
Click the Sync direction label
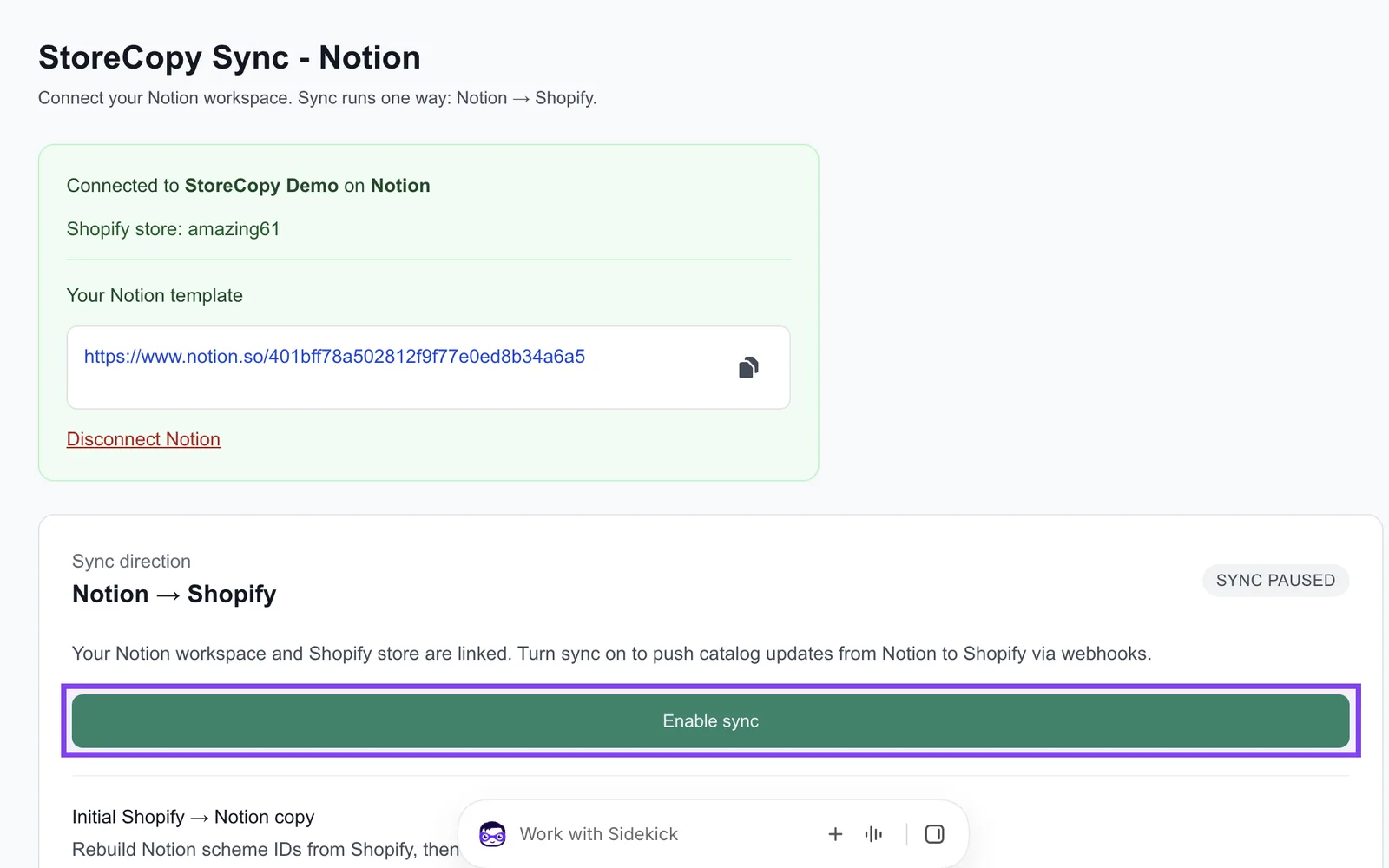click(x=131, y=562)
